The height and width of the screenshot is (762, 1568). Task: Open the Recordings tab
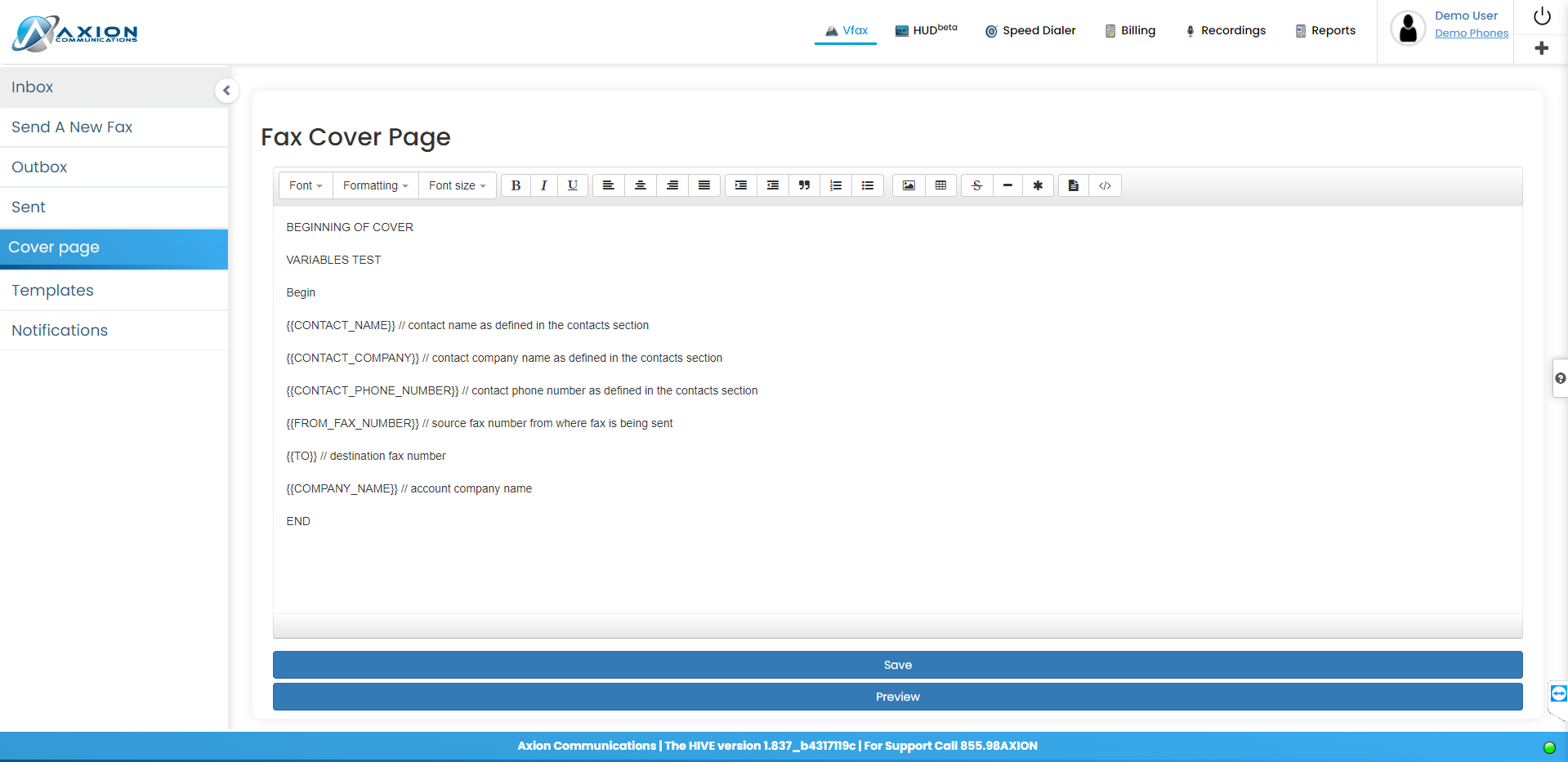pyautogui.click(x=1225, y=30)
